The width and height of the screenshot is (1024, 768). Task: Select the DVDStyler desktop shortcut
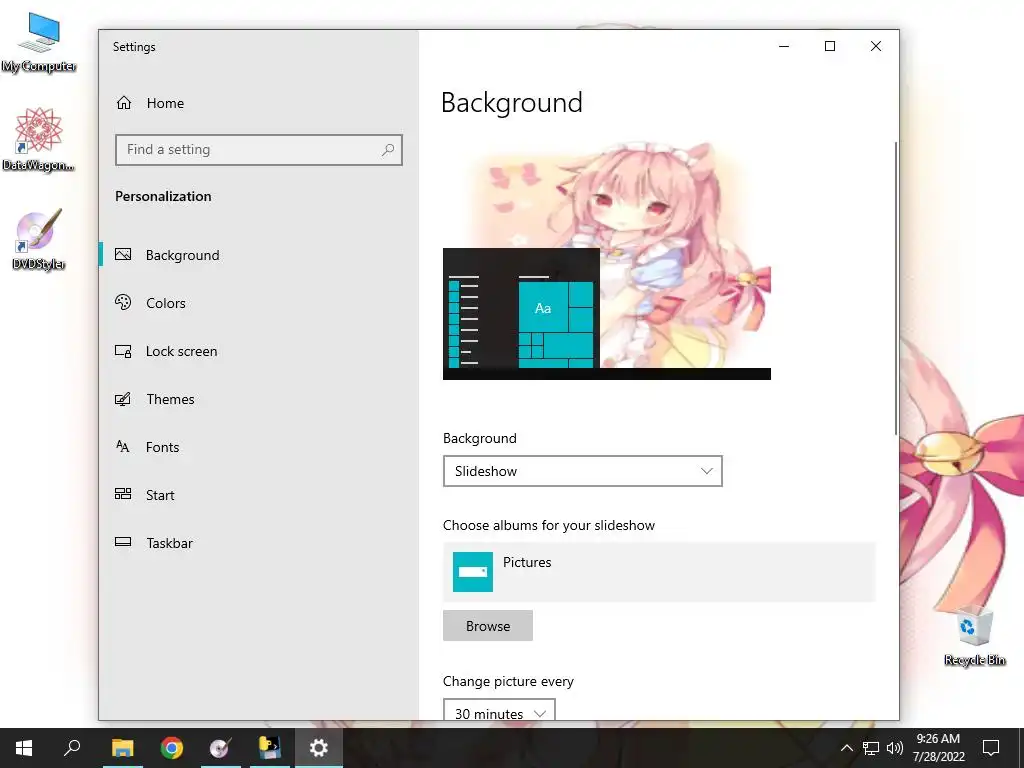click(39, 240)
